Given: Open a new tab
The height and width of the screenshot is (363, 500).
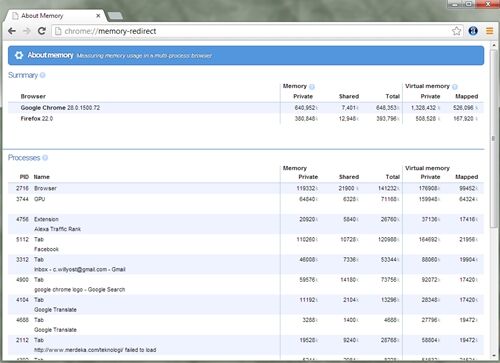Looking at the screenshot, I should 115,16.
